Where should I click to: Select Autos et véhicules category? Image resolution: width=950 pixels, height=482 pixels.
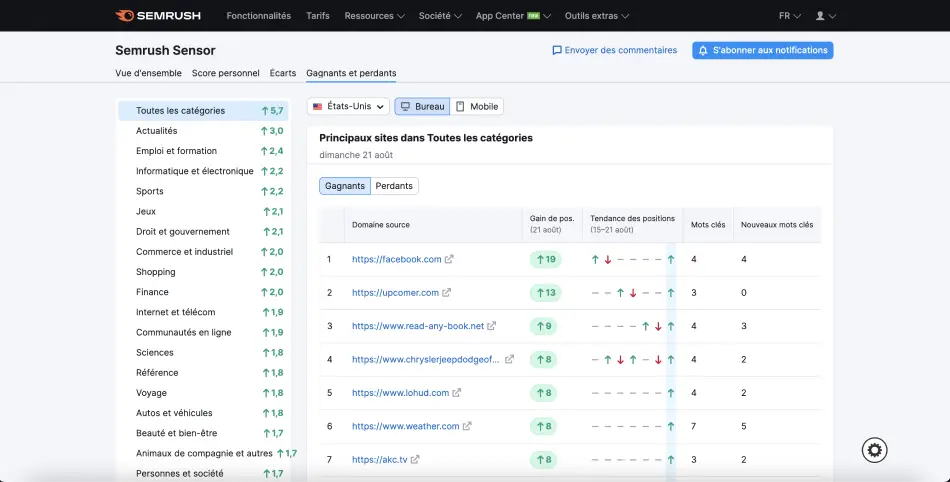(203, 413)
